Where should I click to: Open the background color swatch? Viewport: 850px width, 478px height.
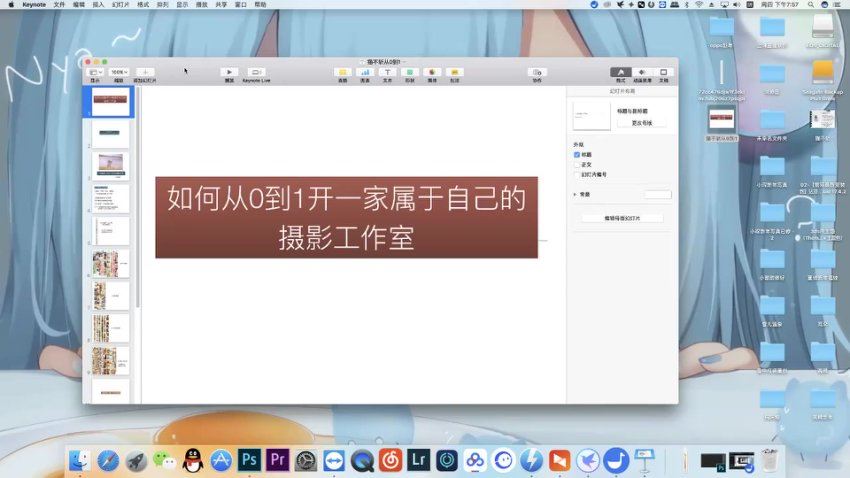coord(658,194)
